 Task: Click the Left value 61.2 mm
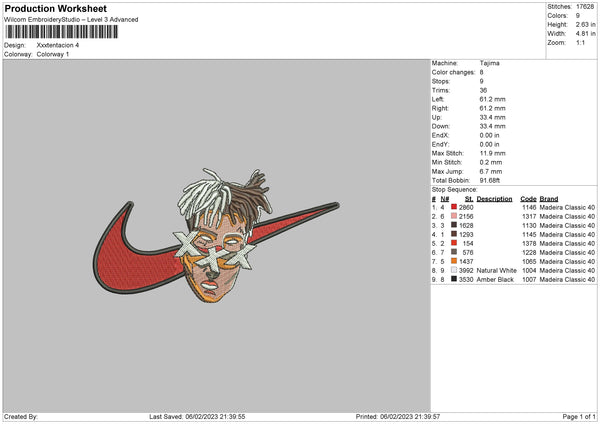point(492,99)
